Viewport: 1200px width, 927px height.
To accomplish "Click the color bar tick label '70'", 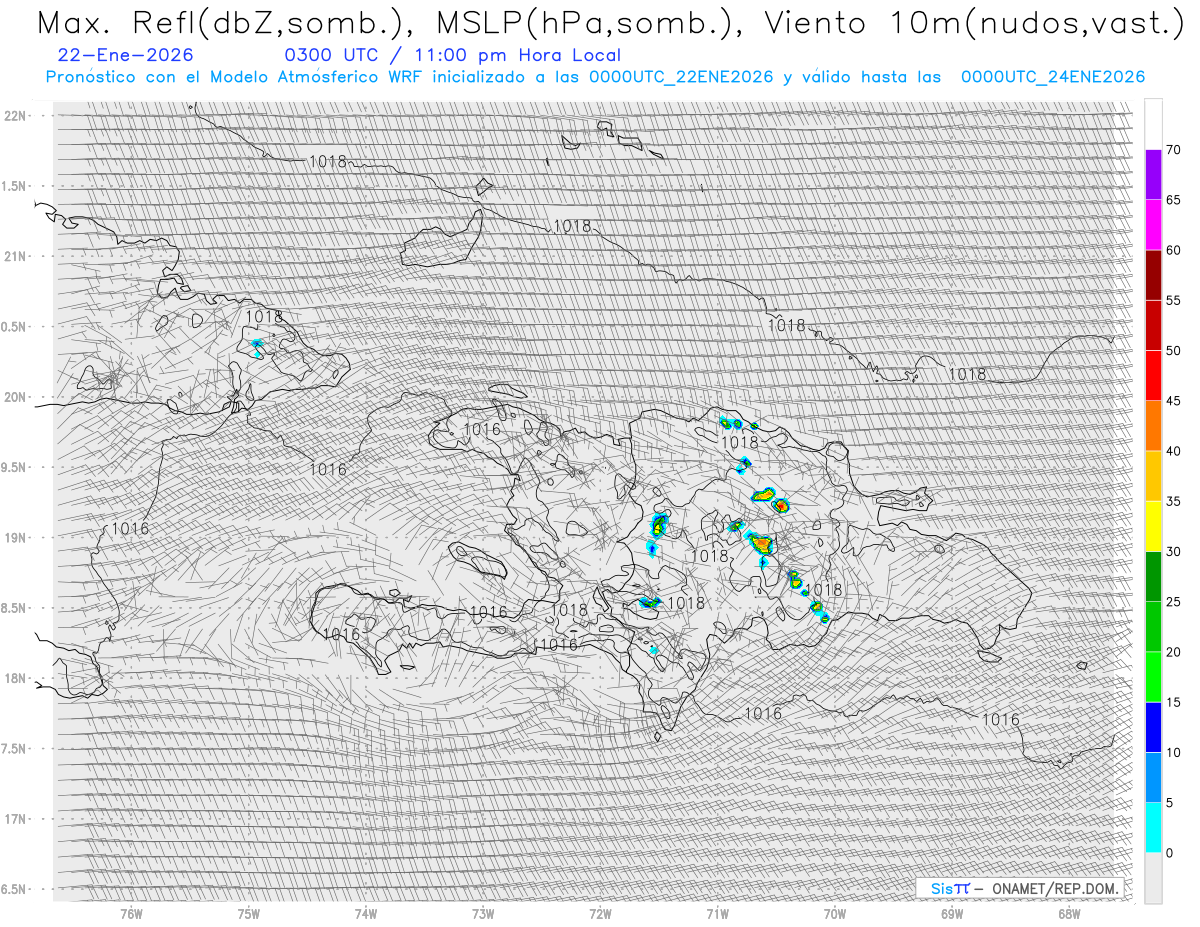I will (1173, 150).
